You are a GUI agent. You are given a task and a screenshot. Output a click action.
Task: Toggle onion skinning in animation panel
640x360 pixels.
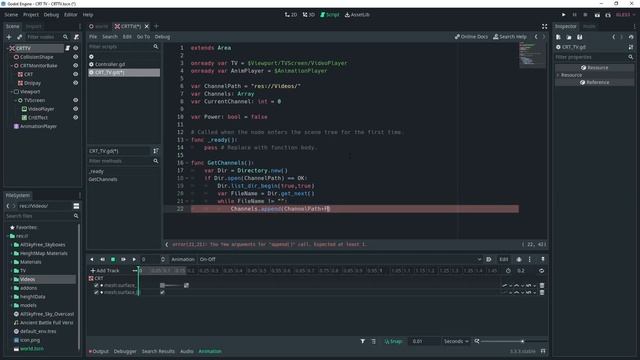519,259
